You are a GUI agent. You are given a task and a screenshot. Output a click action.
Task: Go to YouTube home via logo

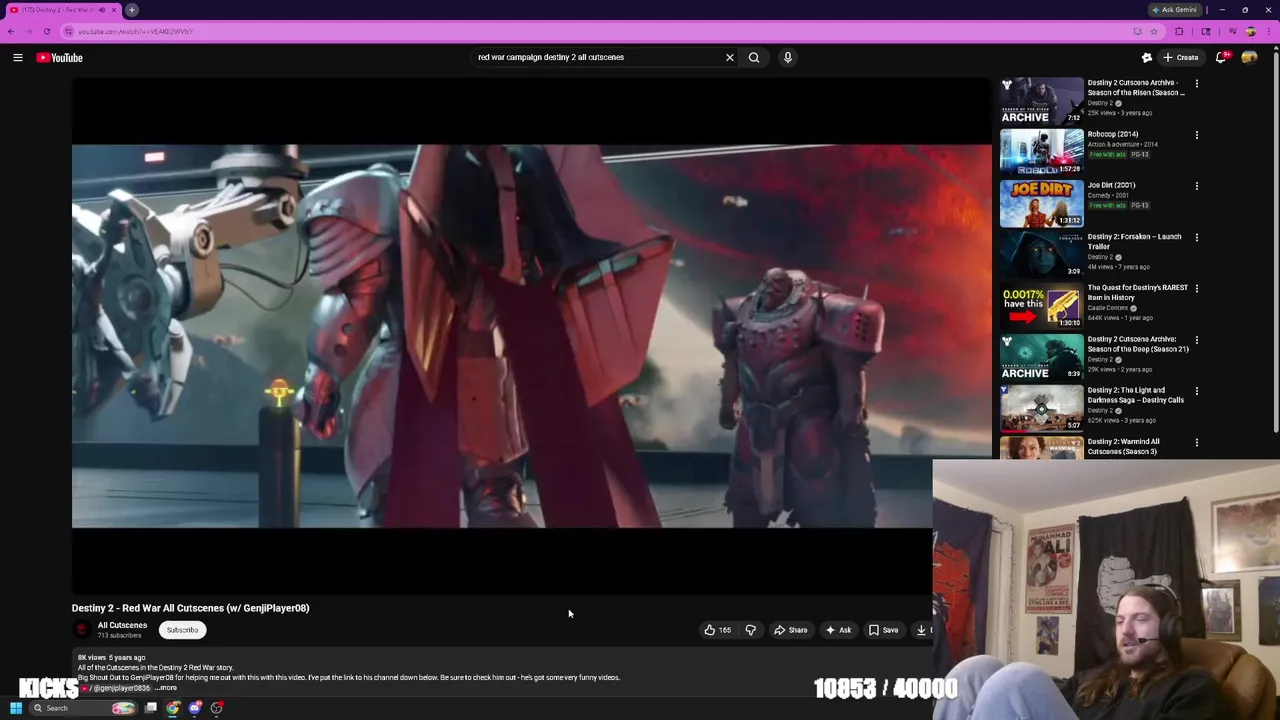(60, 58)
